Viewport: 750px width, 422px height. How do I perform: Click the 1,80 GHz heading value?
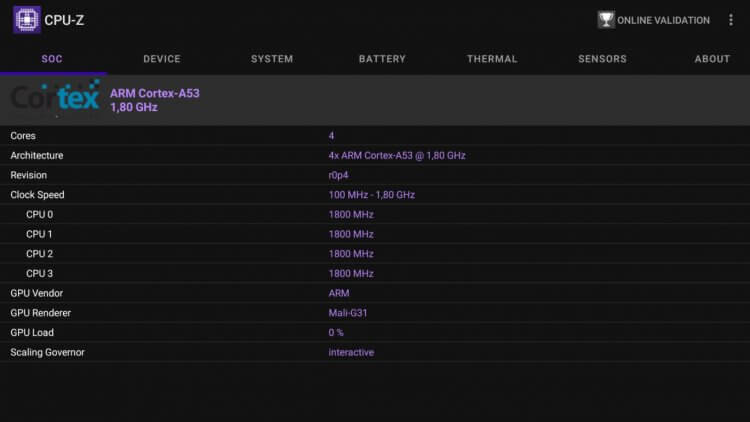tap(134, 107)
